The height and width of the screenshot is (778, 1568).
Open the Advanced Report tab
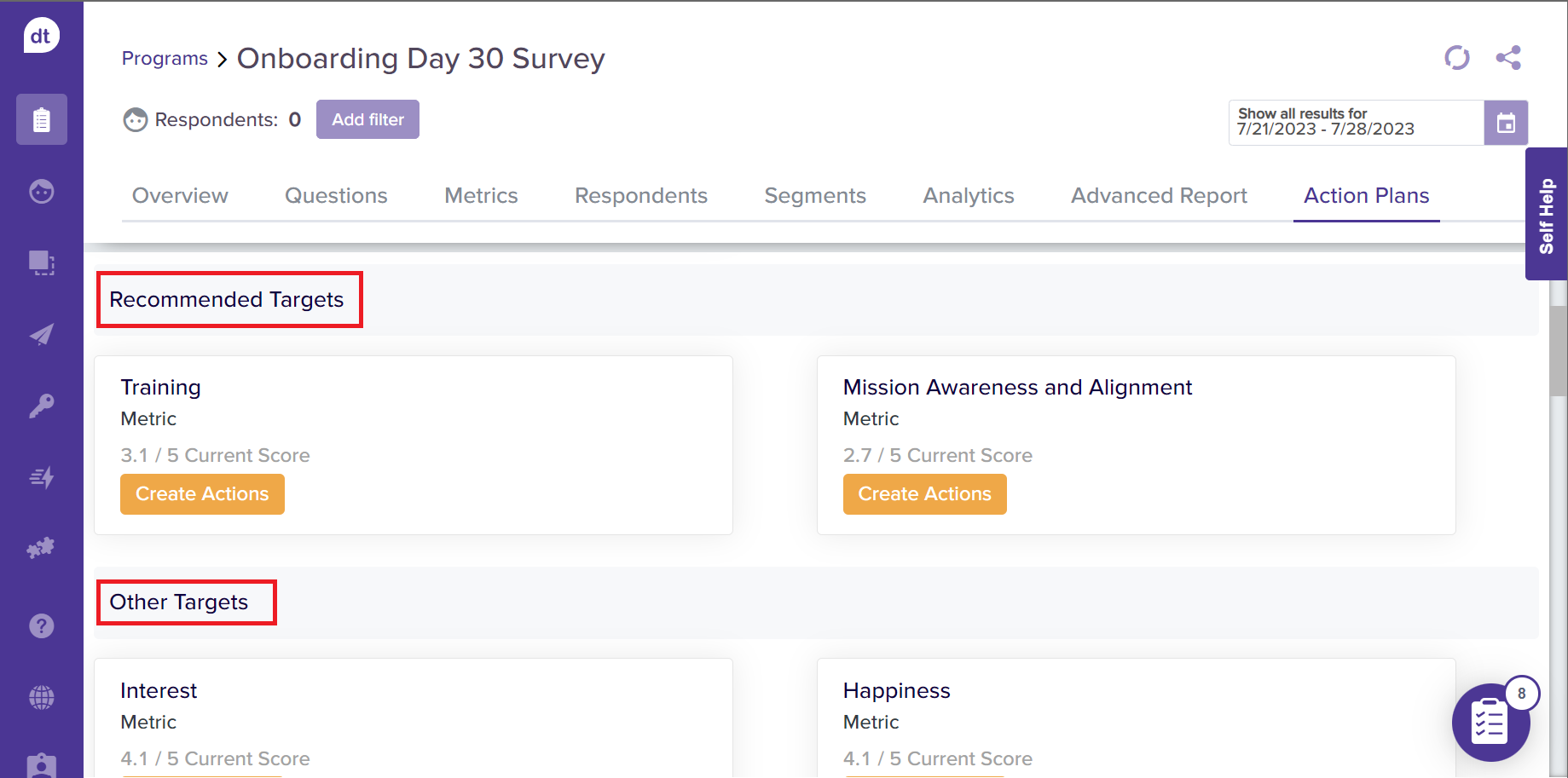pos(1159,196)
